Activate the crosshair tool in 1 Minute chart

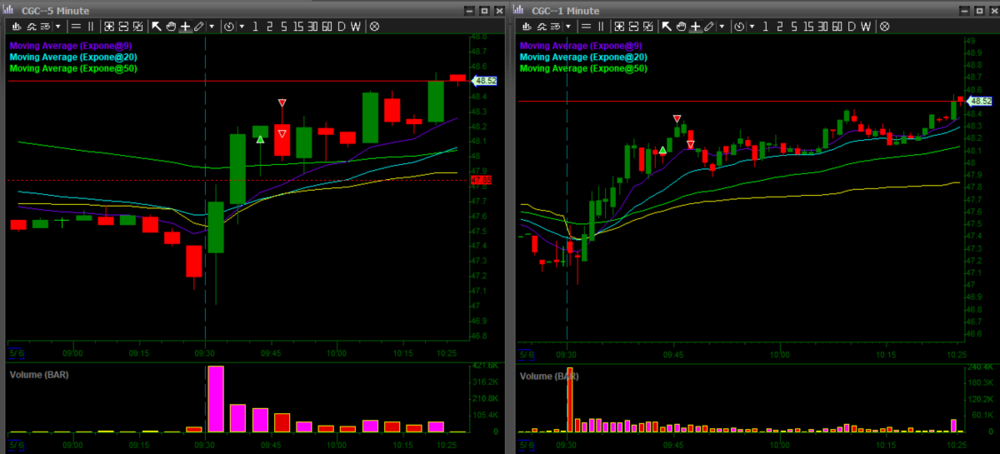[x=695, y=26]
